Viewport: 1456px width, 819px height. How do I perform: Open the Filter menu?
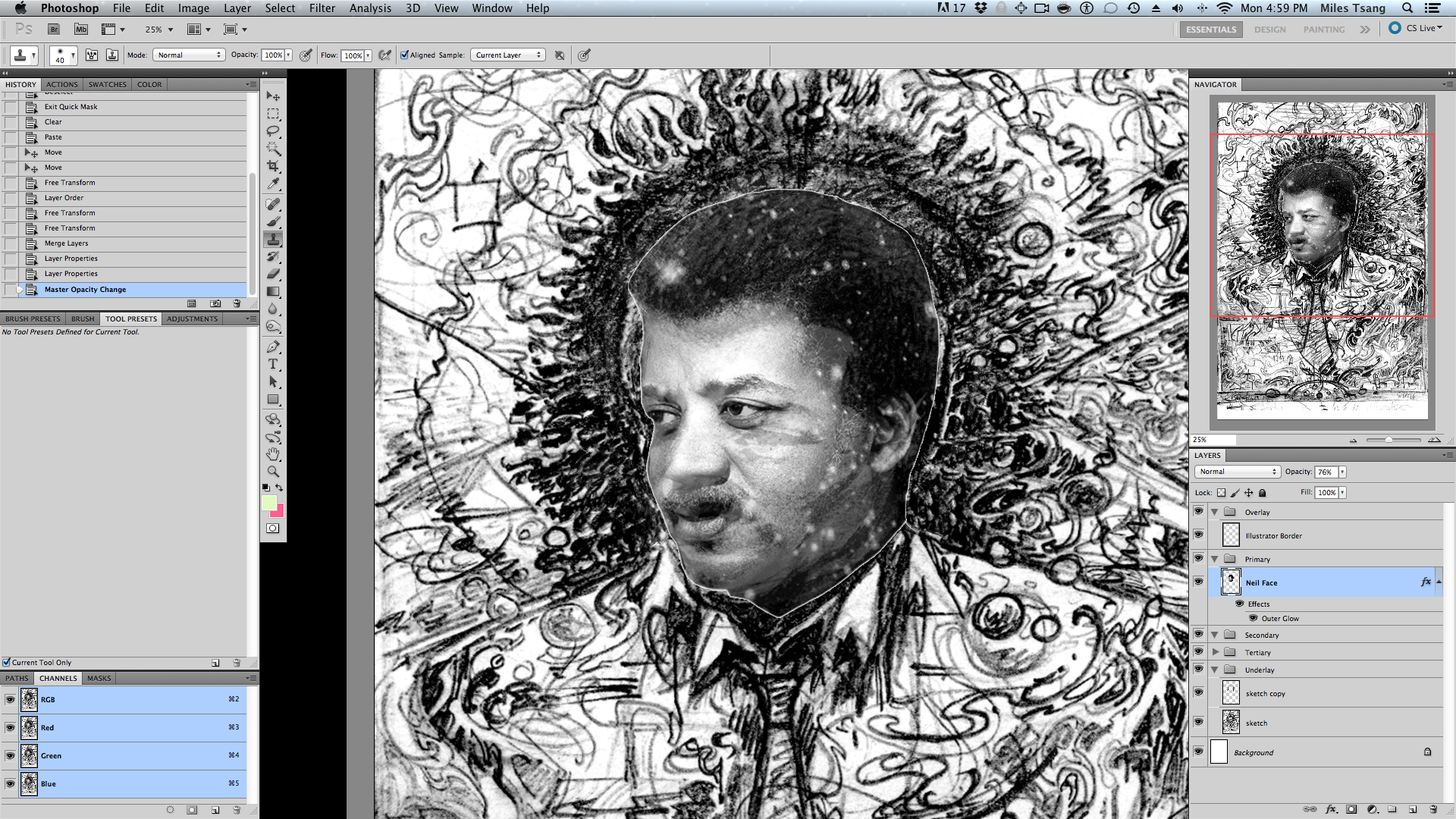point(322,8)
